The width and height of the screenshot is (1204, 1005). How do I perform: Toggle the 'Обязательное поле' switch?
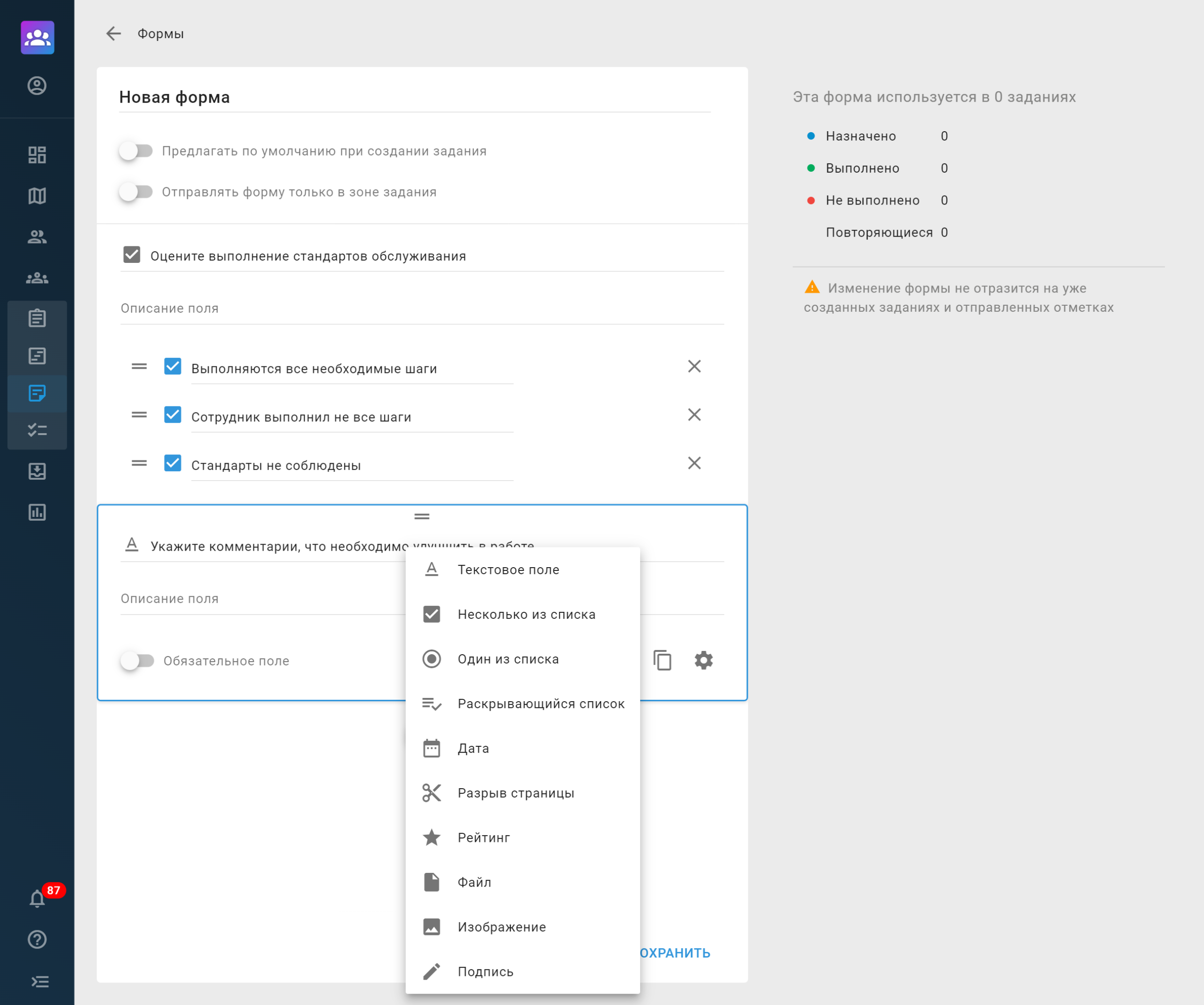pos(137,660)
